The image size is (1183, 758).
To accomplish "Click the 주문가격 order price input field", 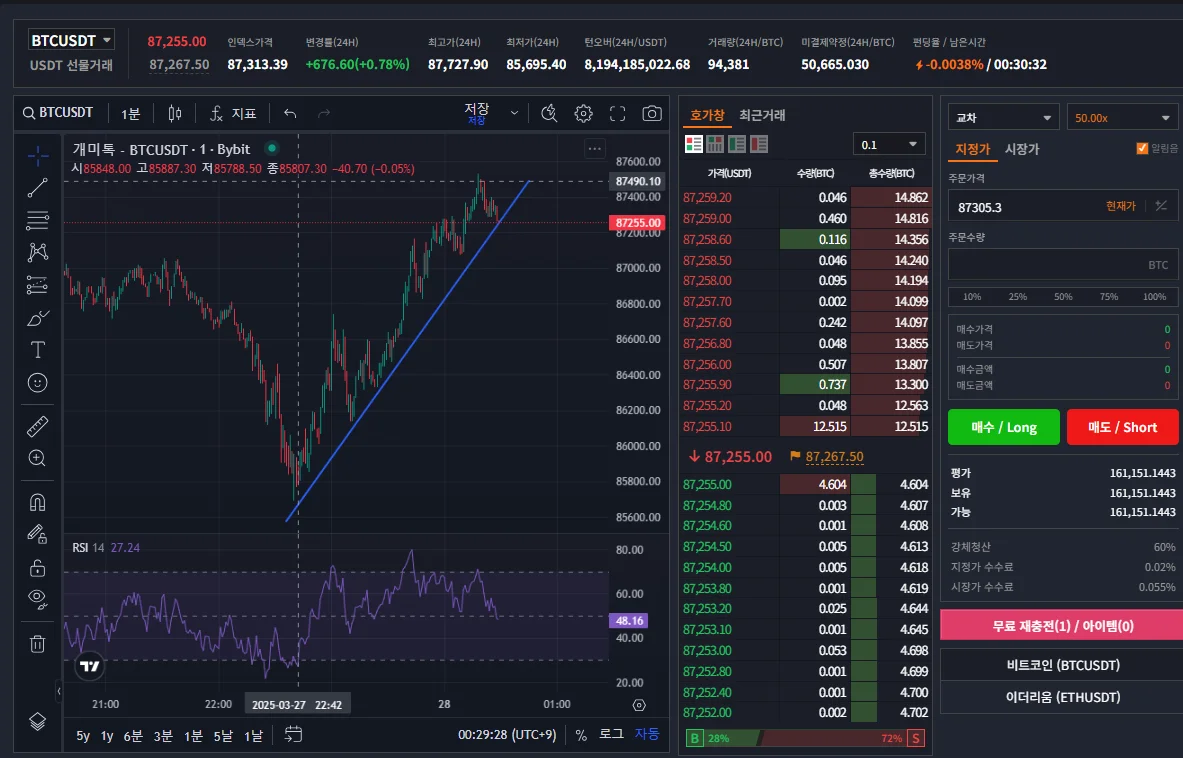I will pos(1063,206).
